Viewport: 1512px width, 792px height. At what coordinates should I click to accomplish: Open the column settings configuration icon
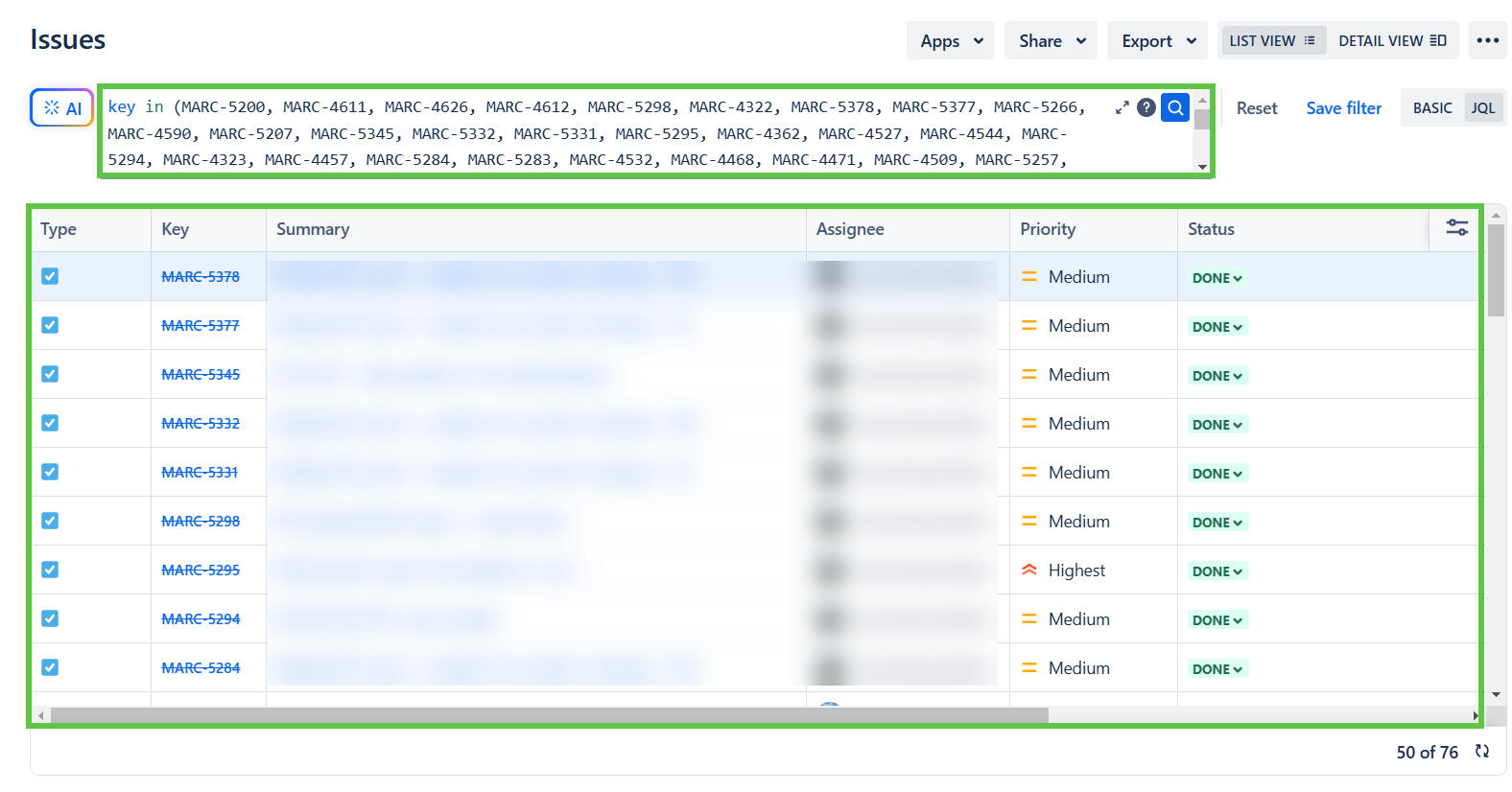click(x=1456, y=227)
